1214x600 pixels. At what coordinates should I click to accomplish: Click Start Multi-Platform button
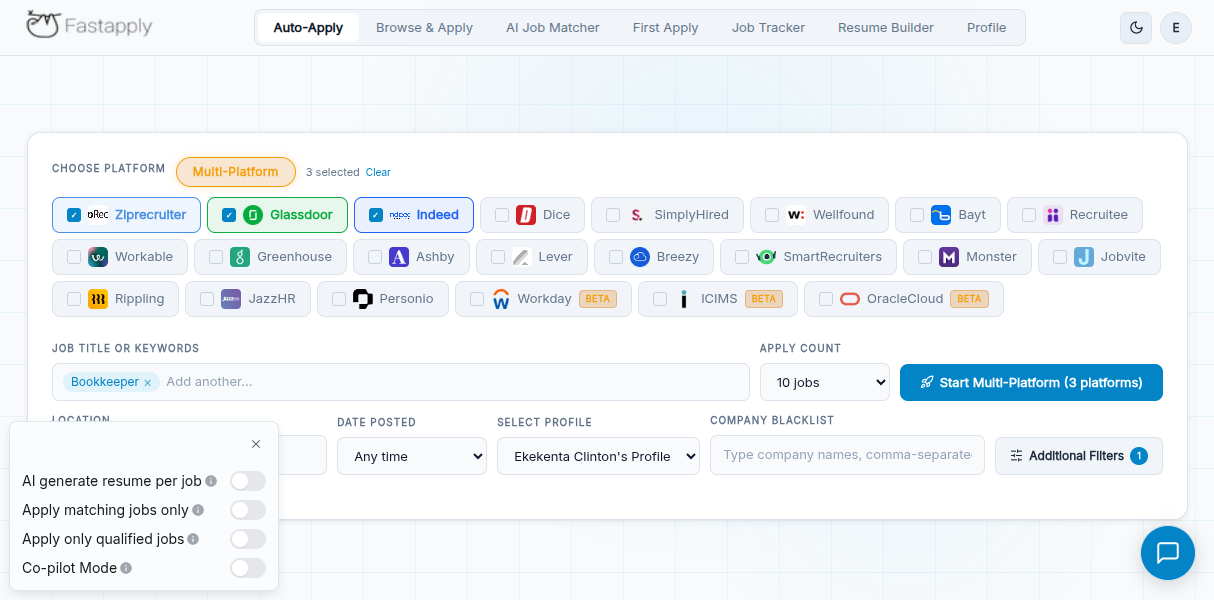[x=1031, y=382]
